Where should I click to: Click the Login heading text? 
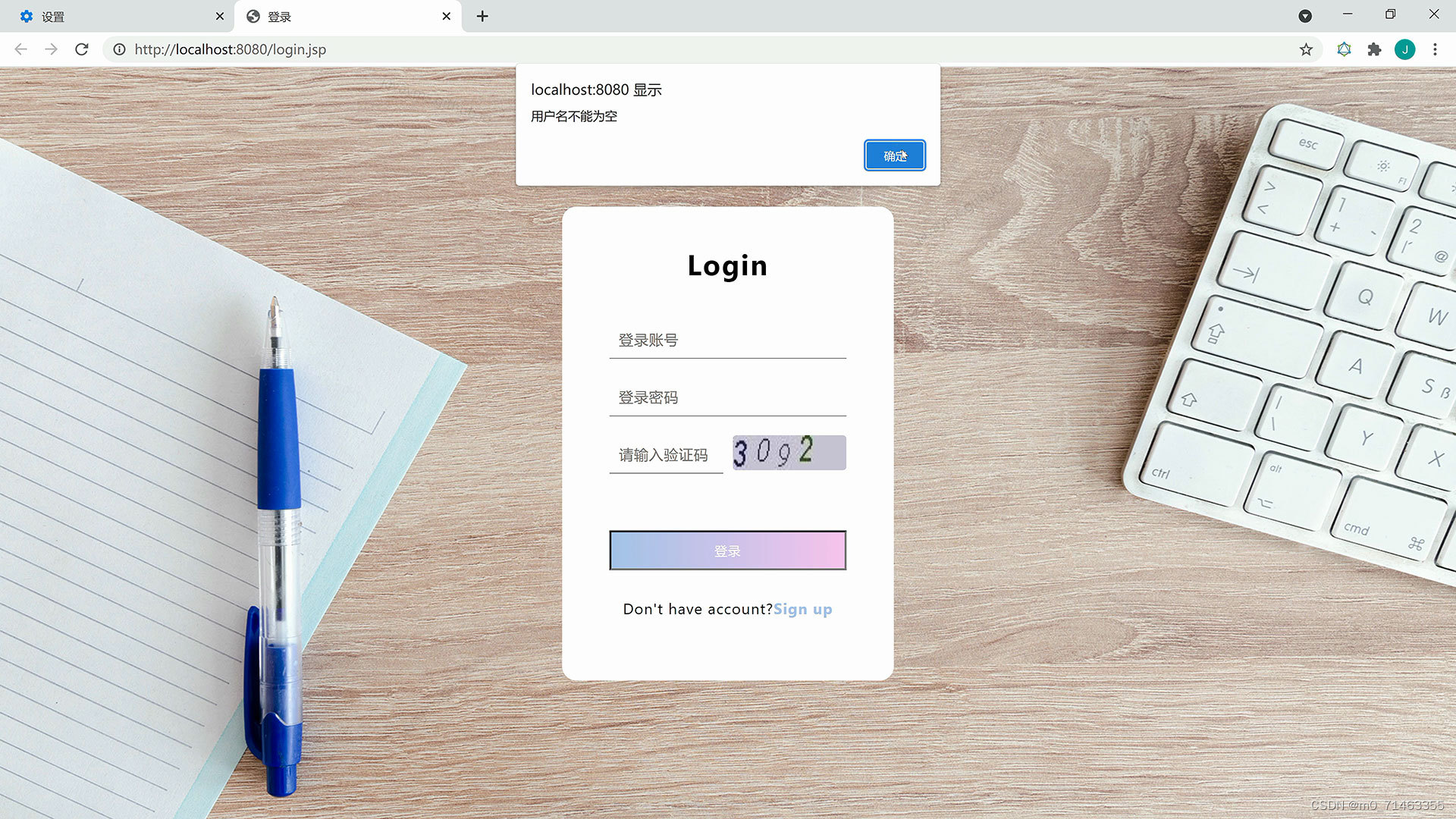pyautogui.click(x=727, y=265)
